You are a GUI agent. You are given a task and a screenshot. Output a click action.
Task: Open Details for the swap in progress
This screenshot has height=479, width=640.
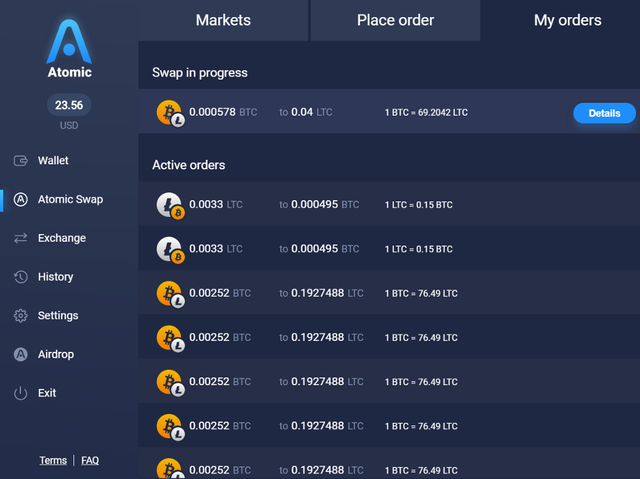(604, 113)
